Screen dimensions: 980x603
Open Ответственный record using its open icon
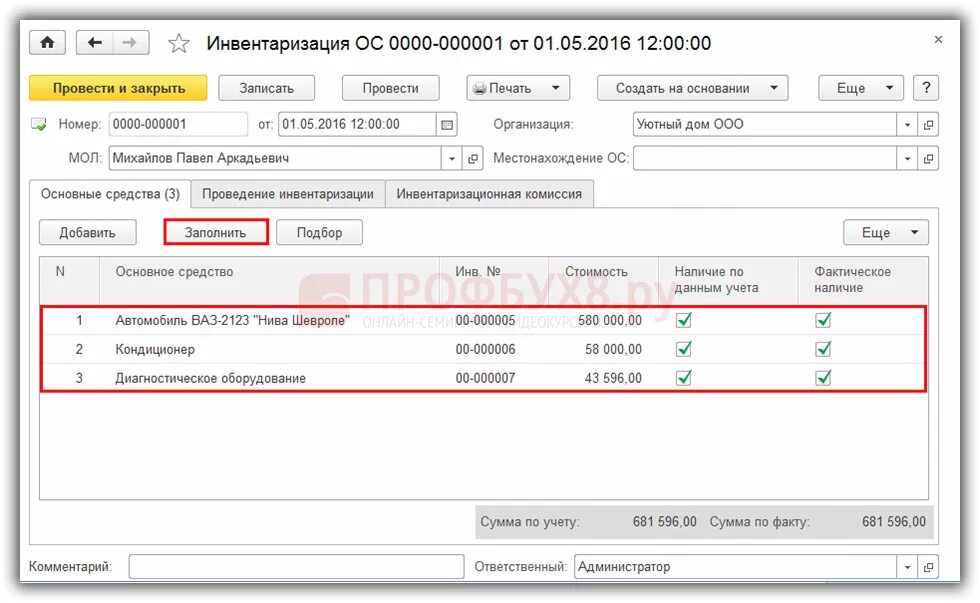(x=928, y=567)
